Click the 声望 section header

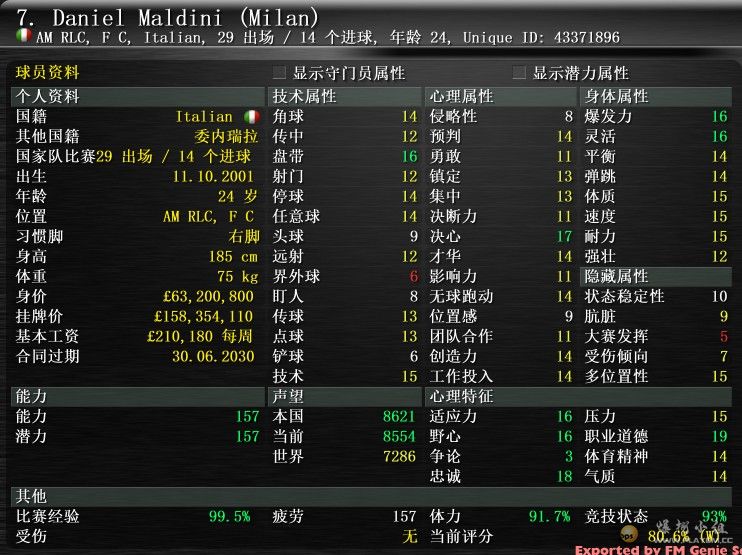(344, 396)
